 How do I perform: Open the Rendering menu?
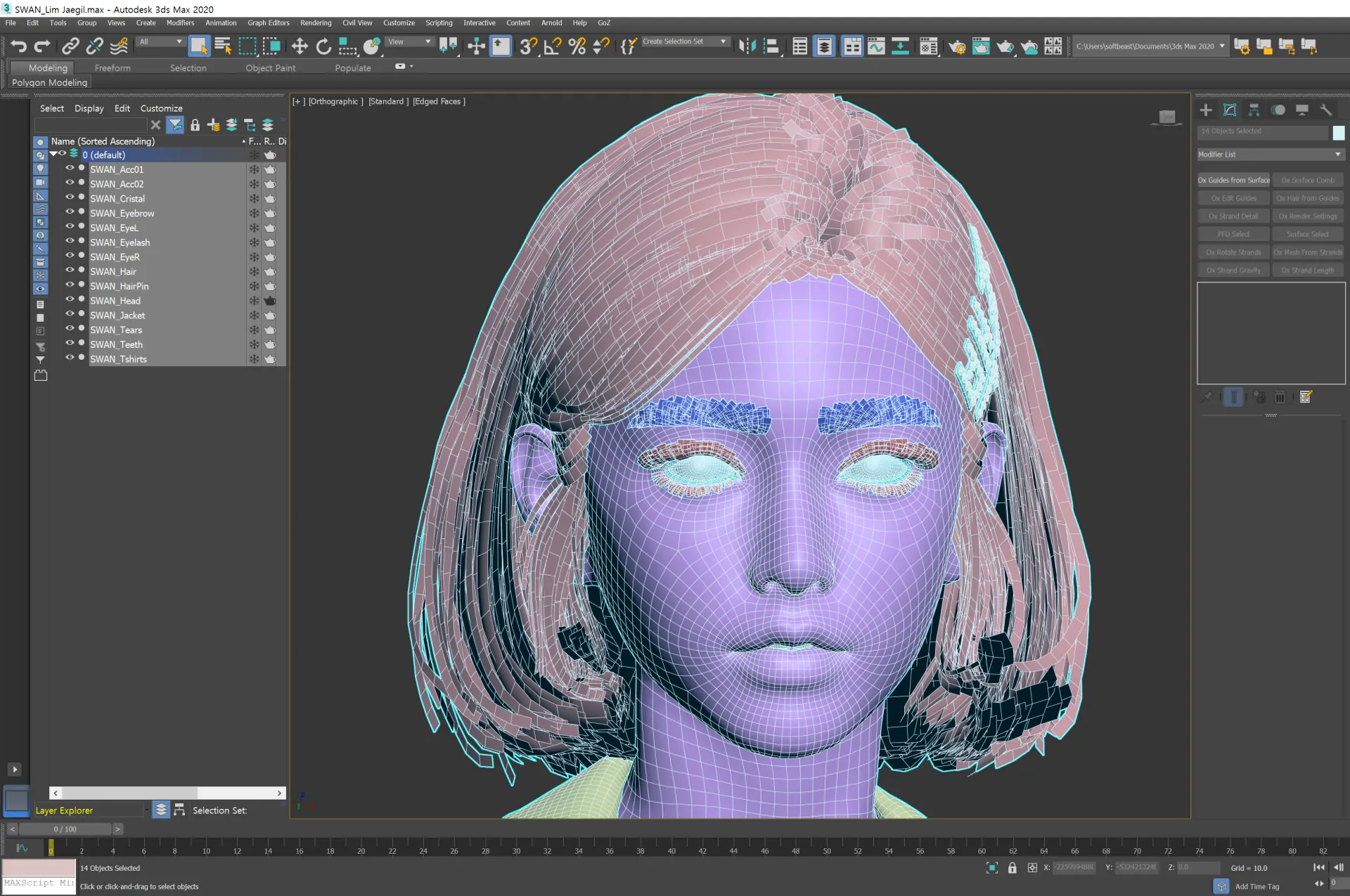[x=316, y=22]
